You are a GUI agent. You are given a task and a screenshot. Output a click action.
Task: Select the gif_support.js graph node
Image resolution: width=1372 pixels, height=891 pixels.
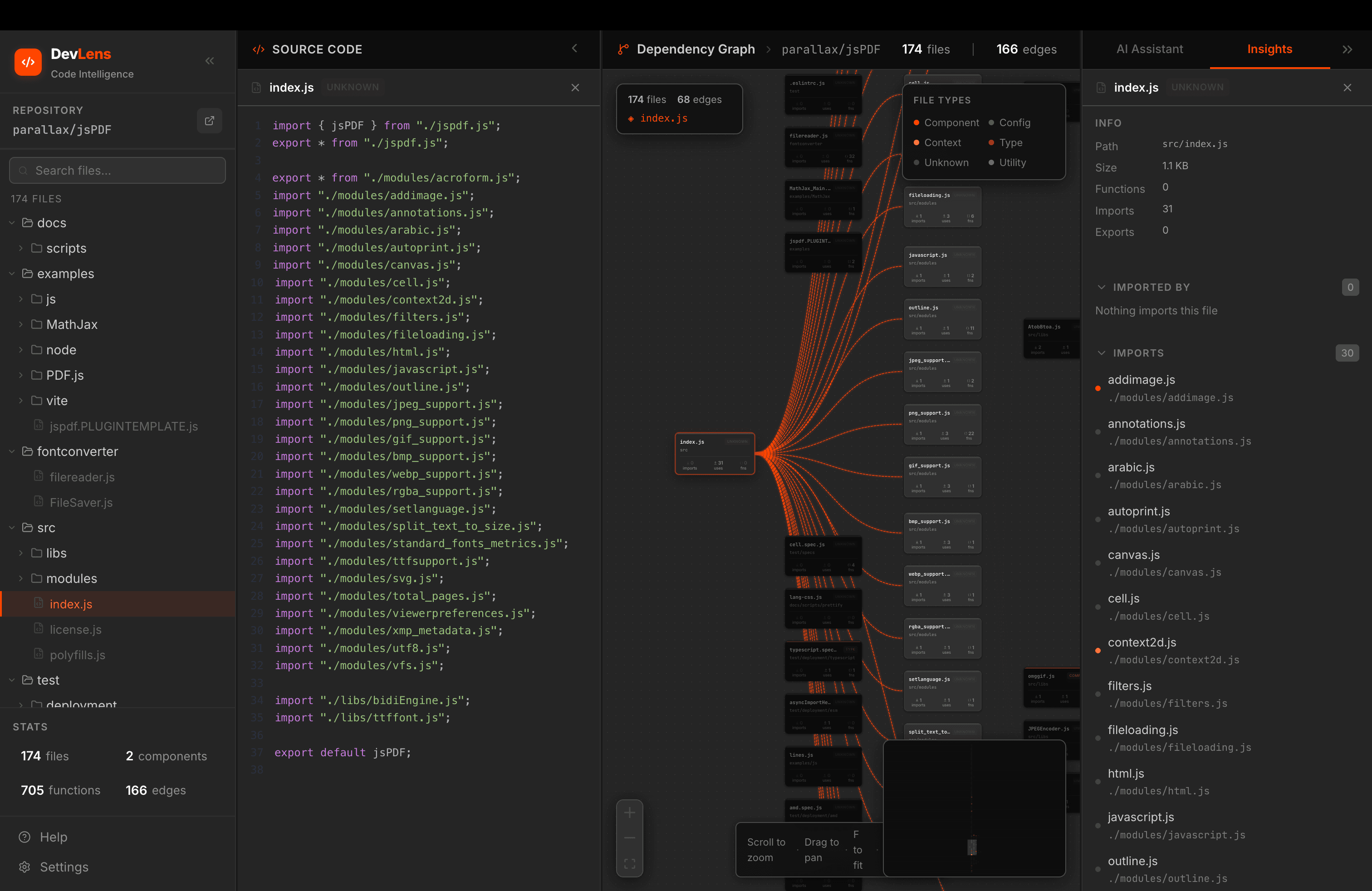tap(942, 477)
